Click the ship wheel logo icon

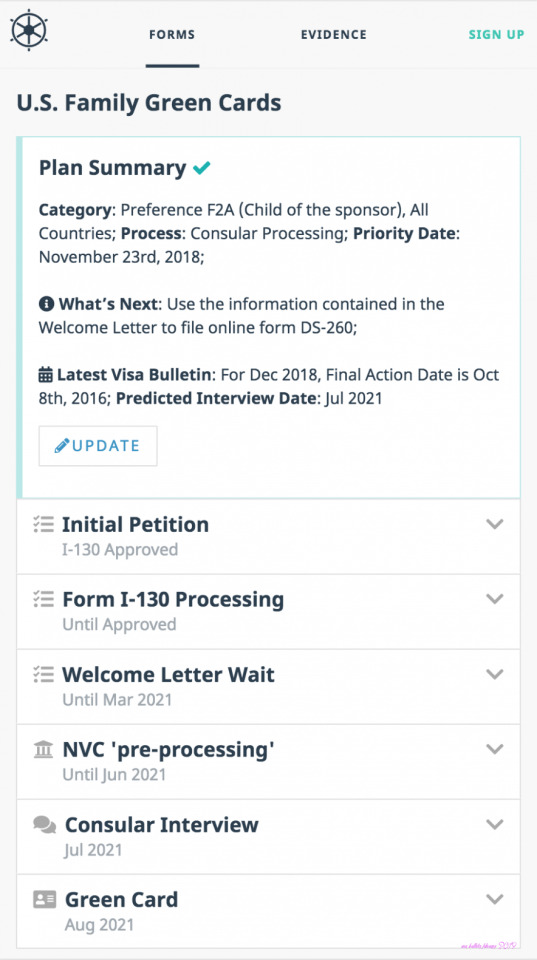(29, 30)
